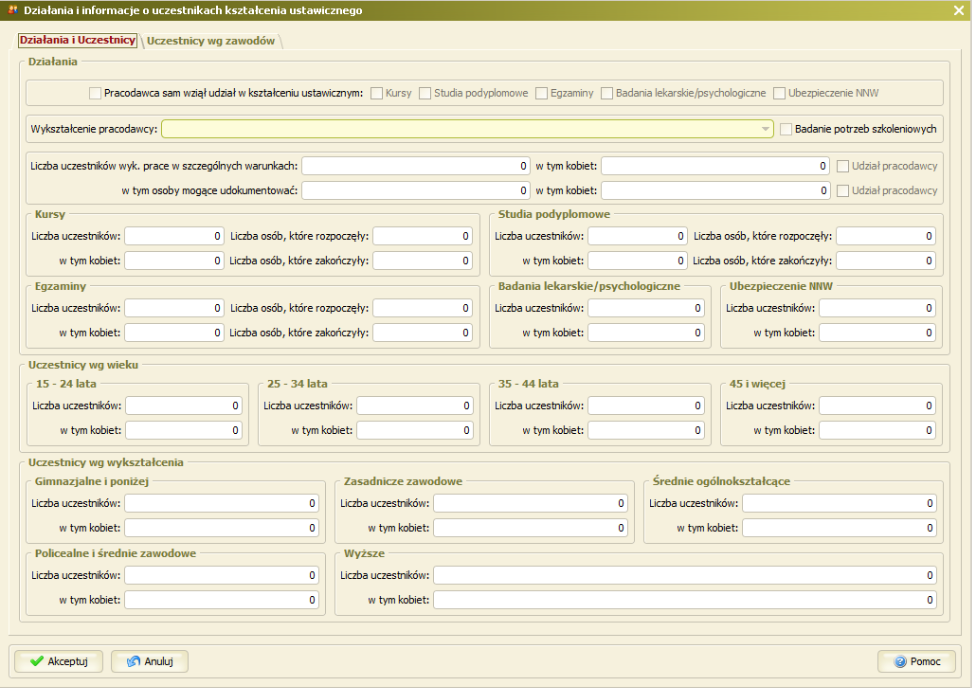The width and height of the screenshot is (972, 688).
Task: Click Ubezpieczenie NNW w tym kobiet field
Action: pos(877,333)
